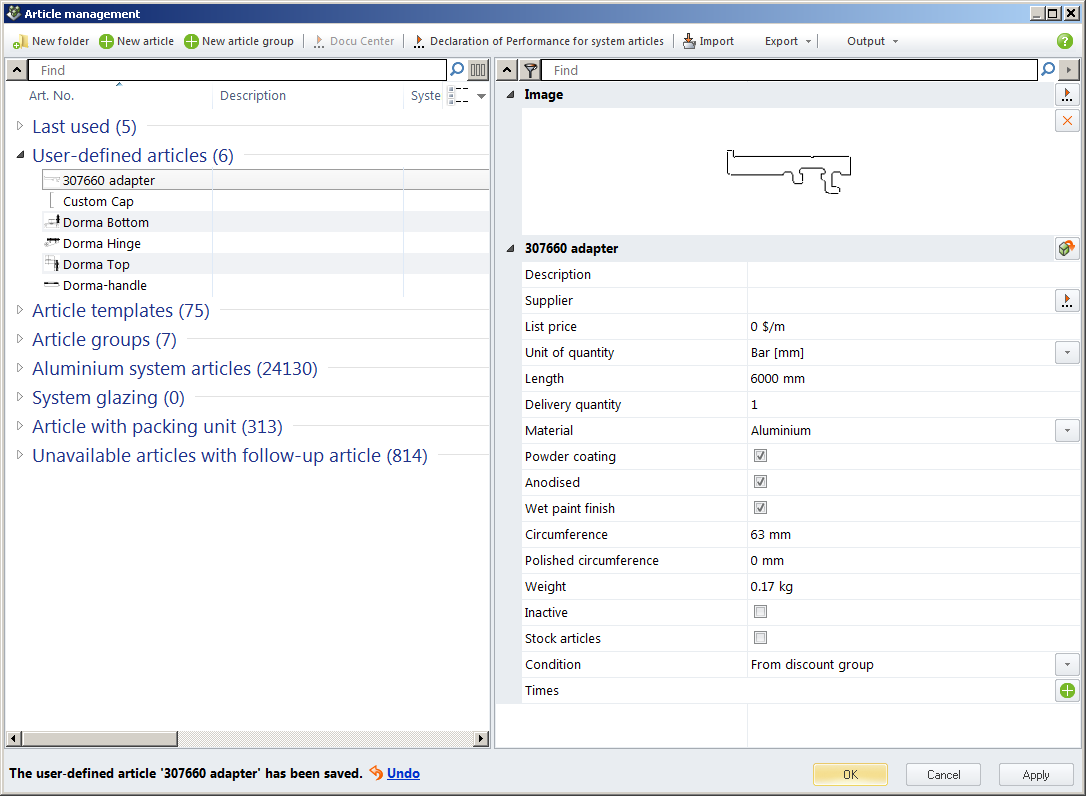
Task: Expand the Aluminium system articles group
Action: [x=20, y=369]
